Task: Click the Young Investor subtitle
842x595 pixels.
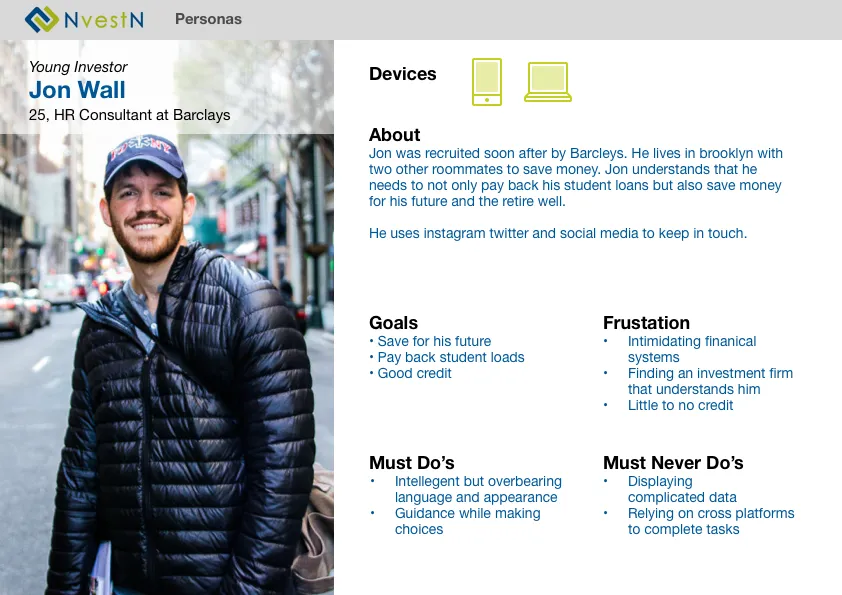Action: [x=78, y=67]
